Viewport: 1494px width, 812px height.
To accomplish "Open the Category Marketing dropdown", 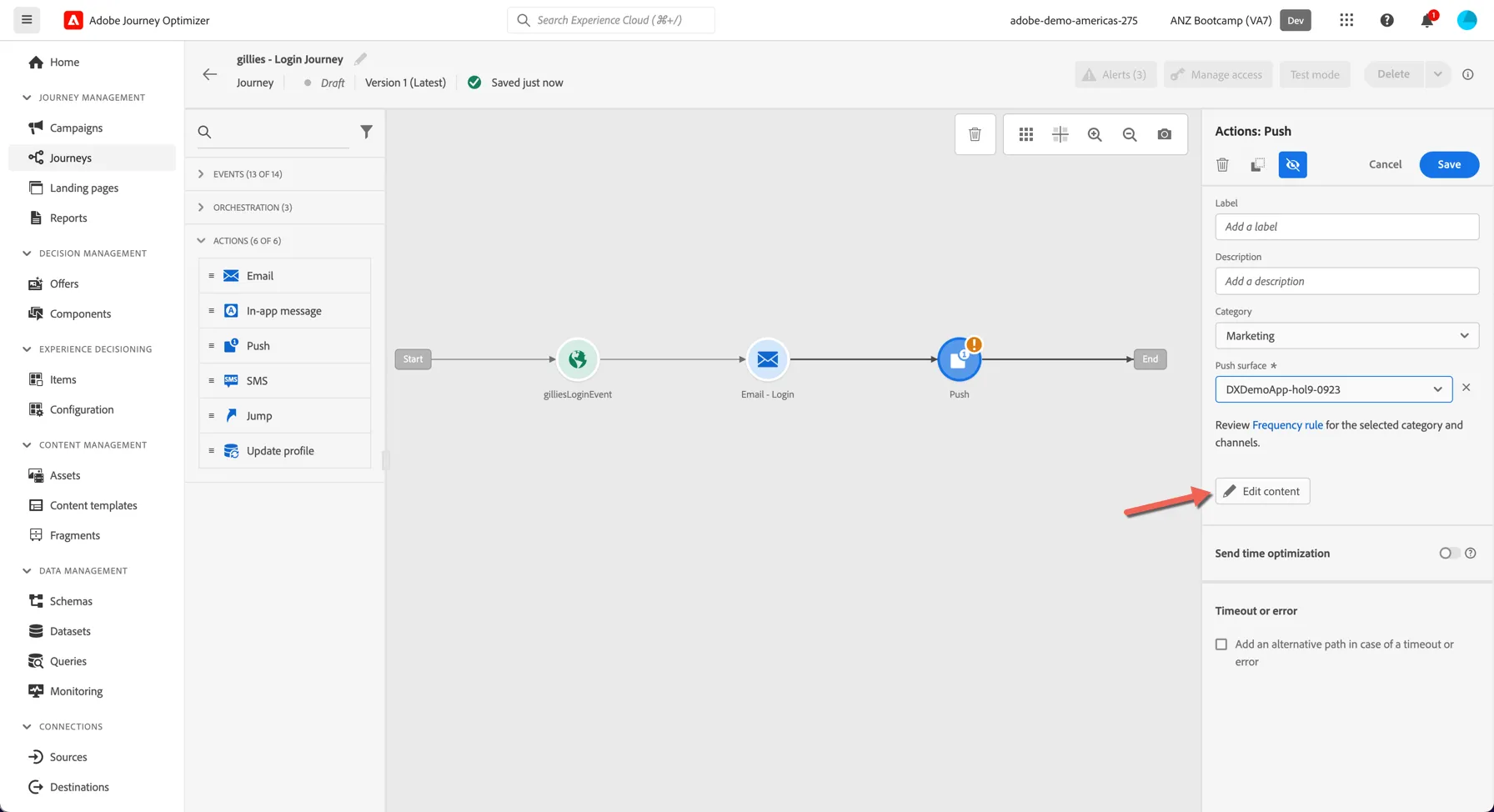I will pyautogui.click(x=1347, y=336).
